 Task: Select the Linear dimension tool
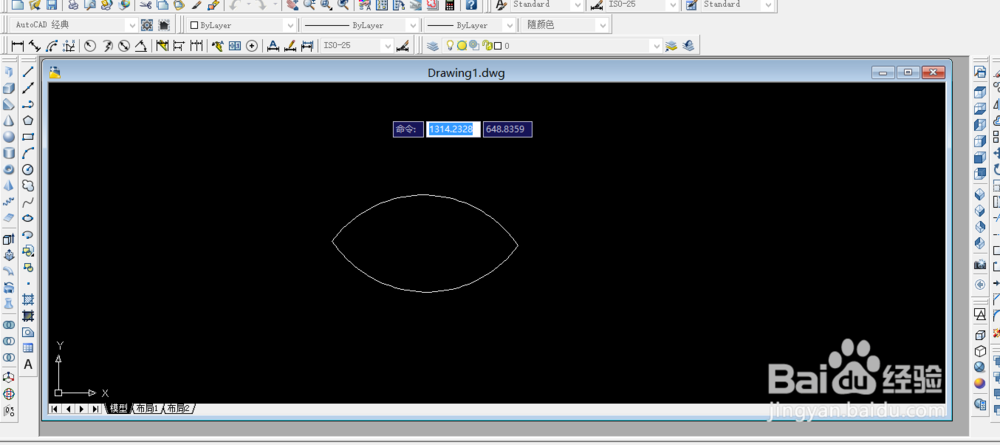(x=17, y=46)
